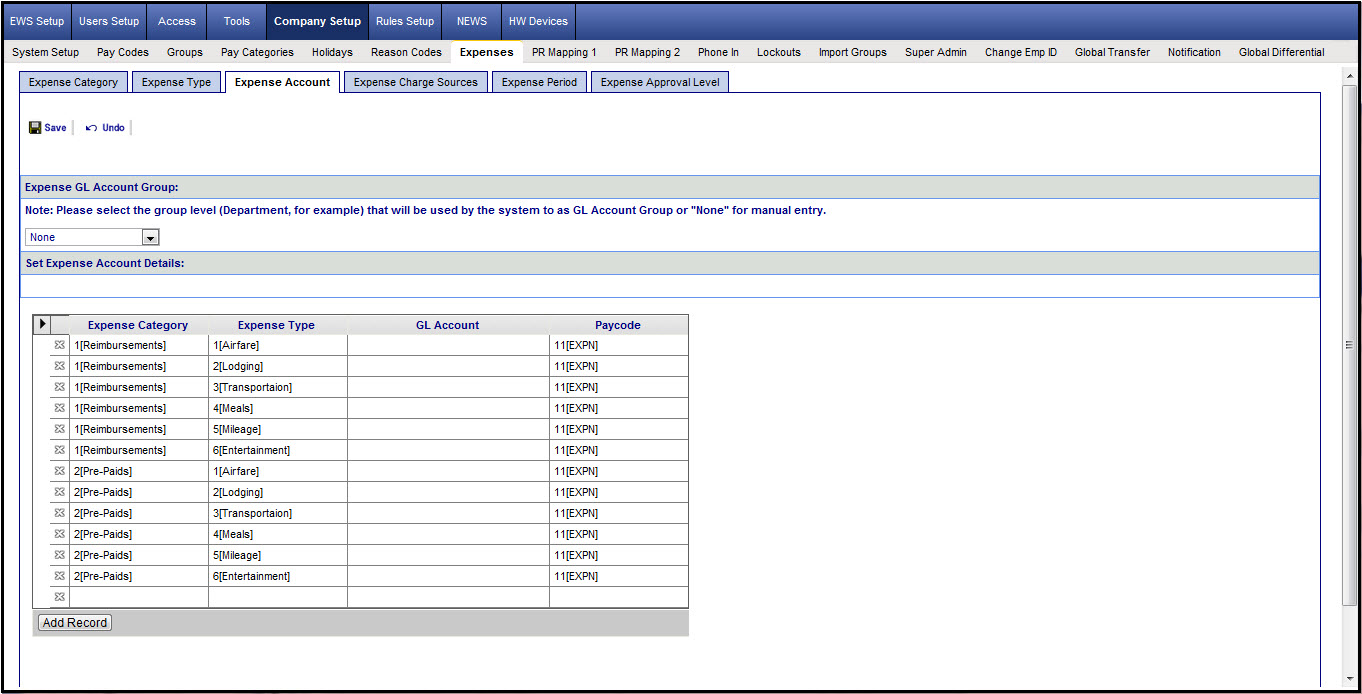This screenshot has width=1362, height=694.
Task: Delete row Pre-Paids Mileage via X icon
Action: (x=59, y=555)
